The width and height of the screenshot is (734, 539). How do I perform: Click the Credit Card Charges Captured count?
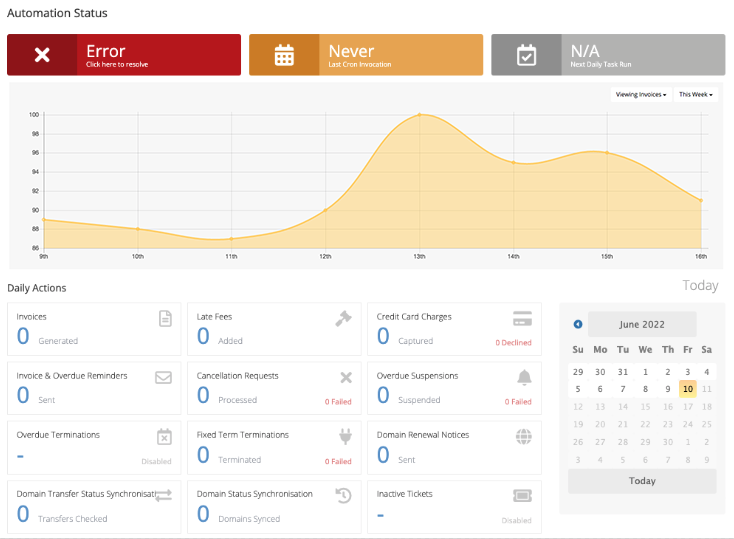click(383, 336)
